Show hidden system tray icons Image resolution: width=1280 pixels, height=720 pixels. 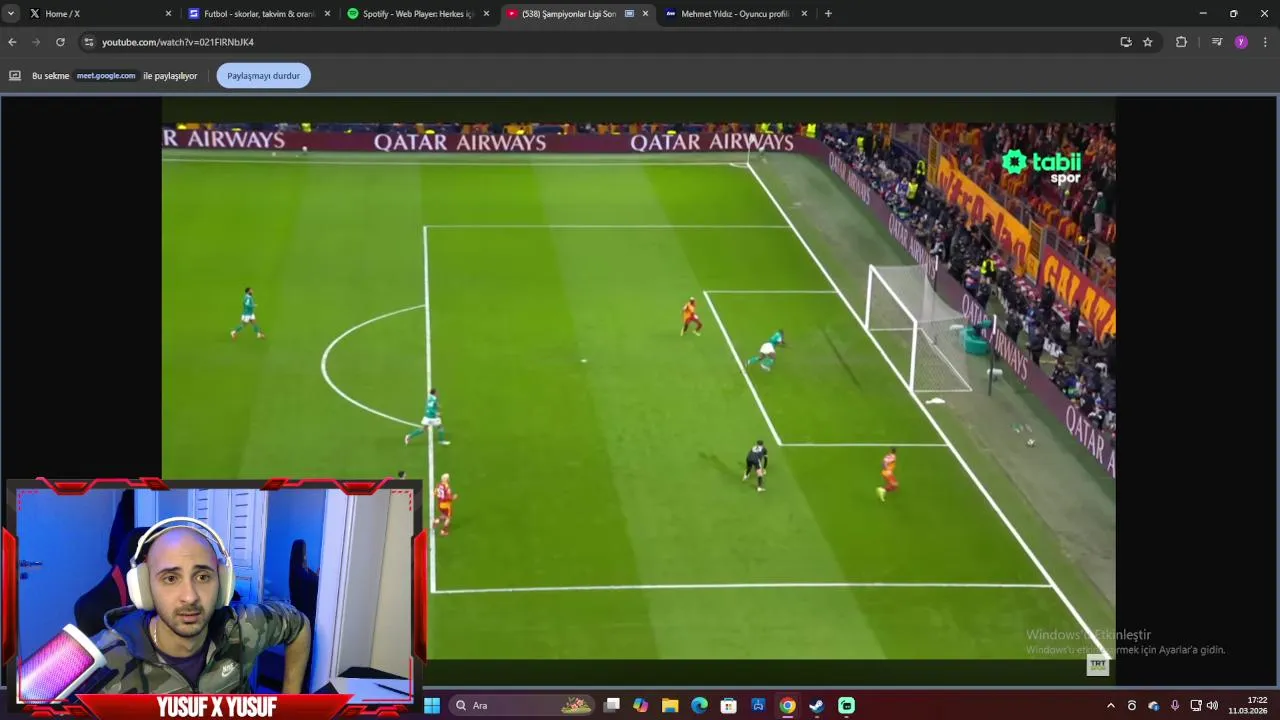point(1110,705)
